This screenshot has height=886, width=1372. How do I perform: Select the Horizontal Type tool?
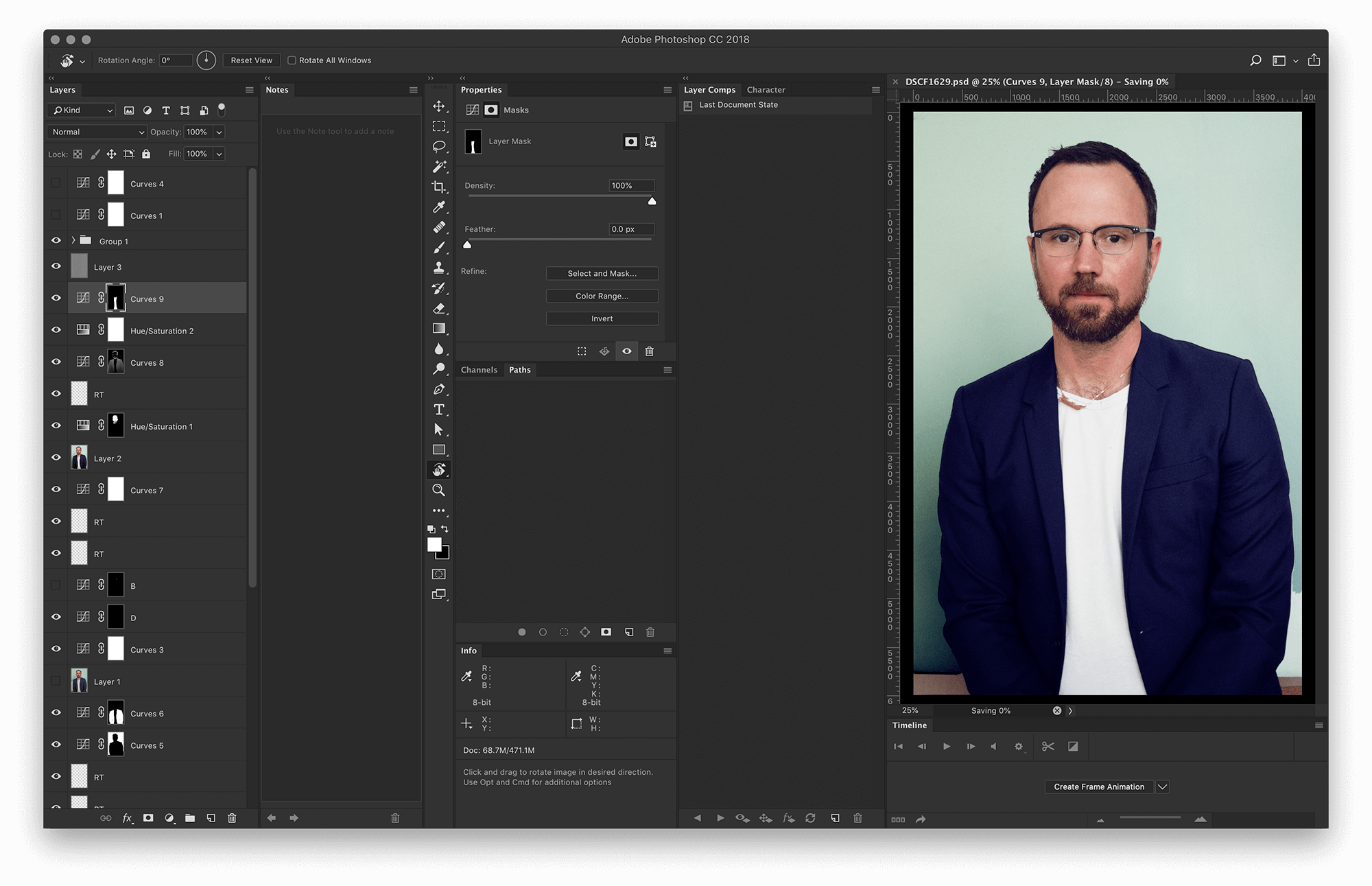pyautogui.click(x=439, y=410)
